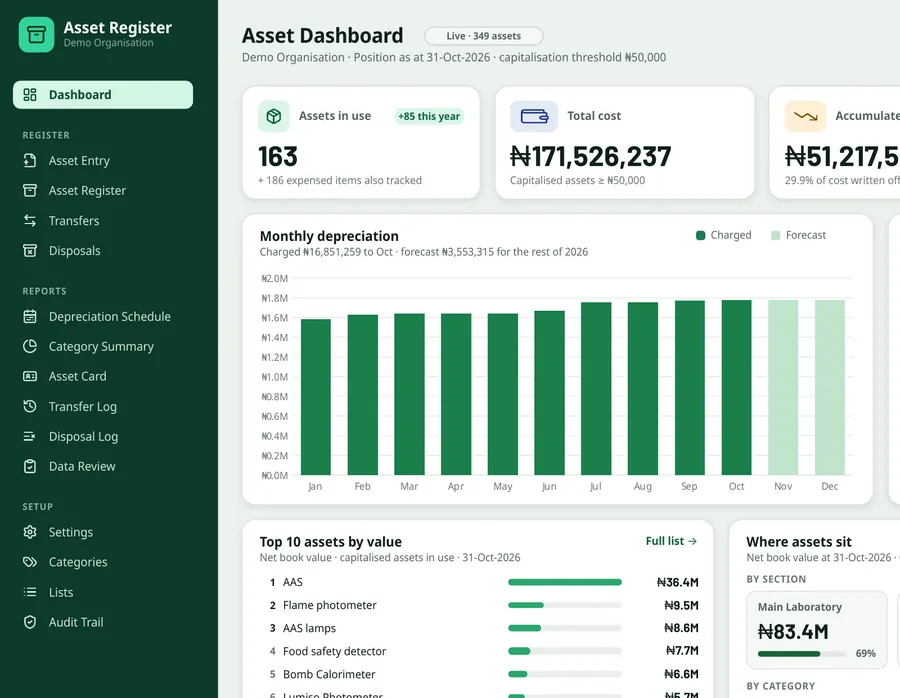
Task: Click the Transfer Log history icon
Action: click(30, 406)
